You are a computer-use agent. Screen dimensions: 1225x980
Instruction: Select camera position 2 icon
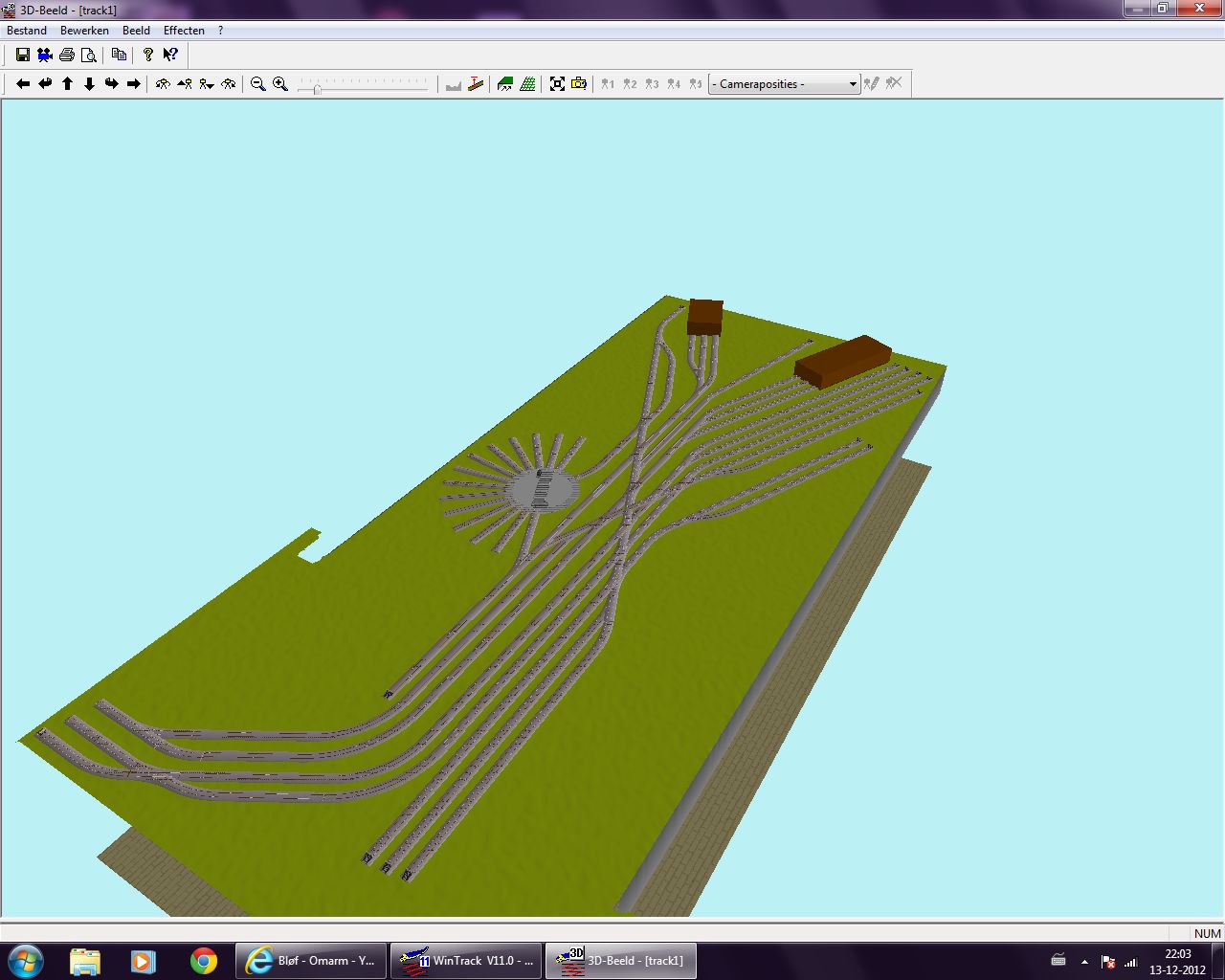pos(630,84)
